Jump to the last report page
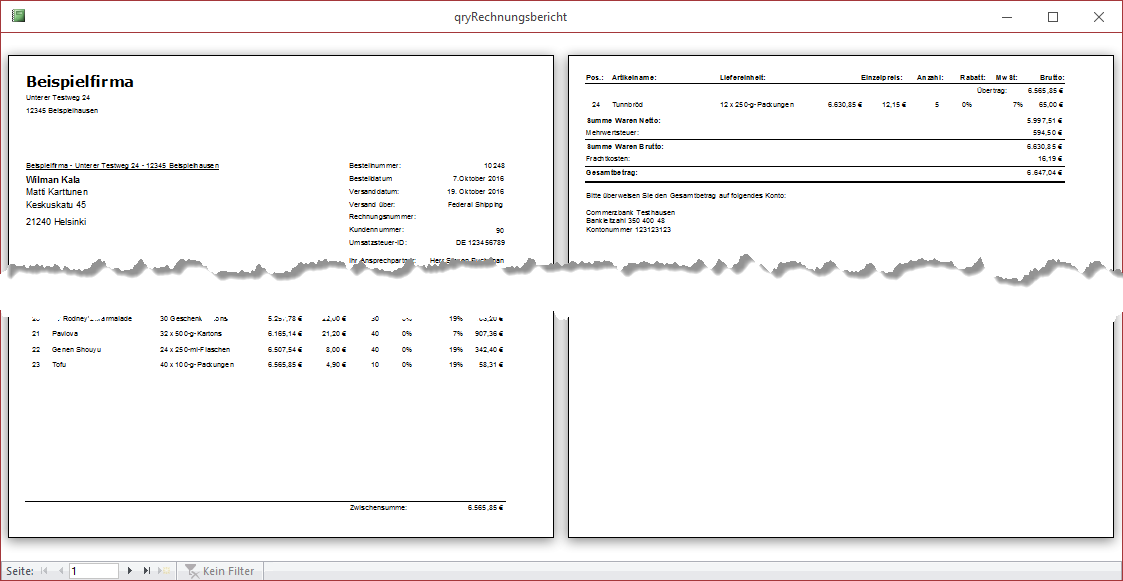 [147, 571]
